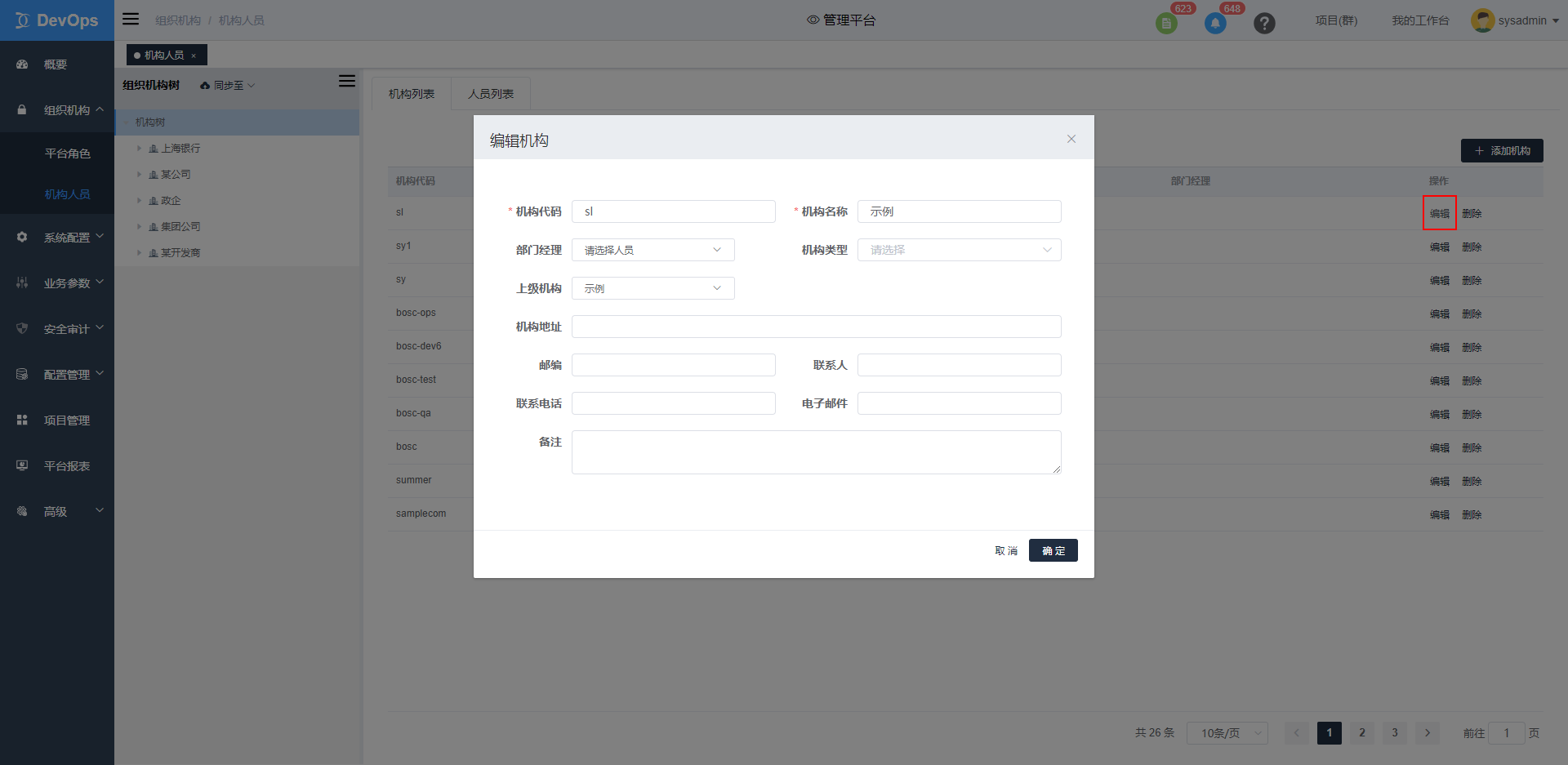Click the 联系人 input field
The width and height of the screenshot is (1568, 765).
pos(960,365)
